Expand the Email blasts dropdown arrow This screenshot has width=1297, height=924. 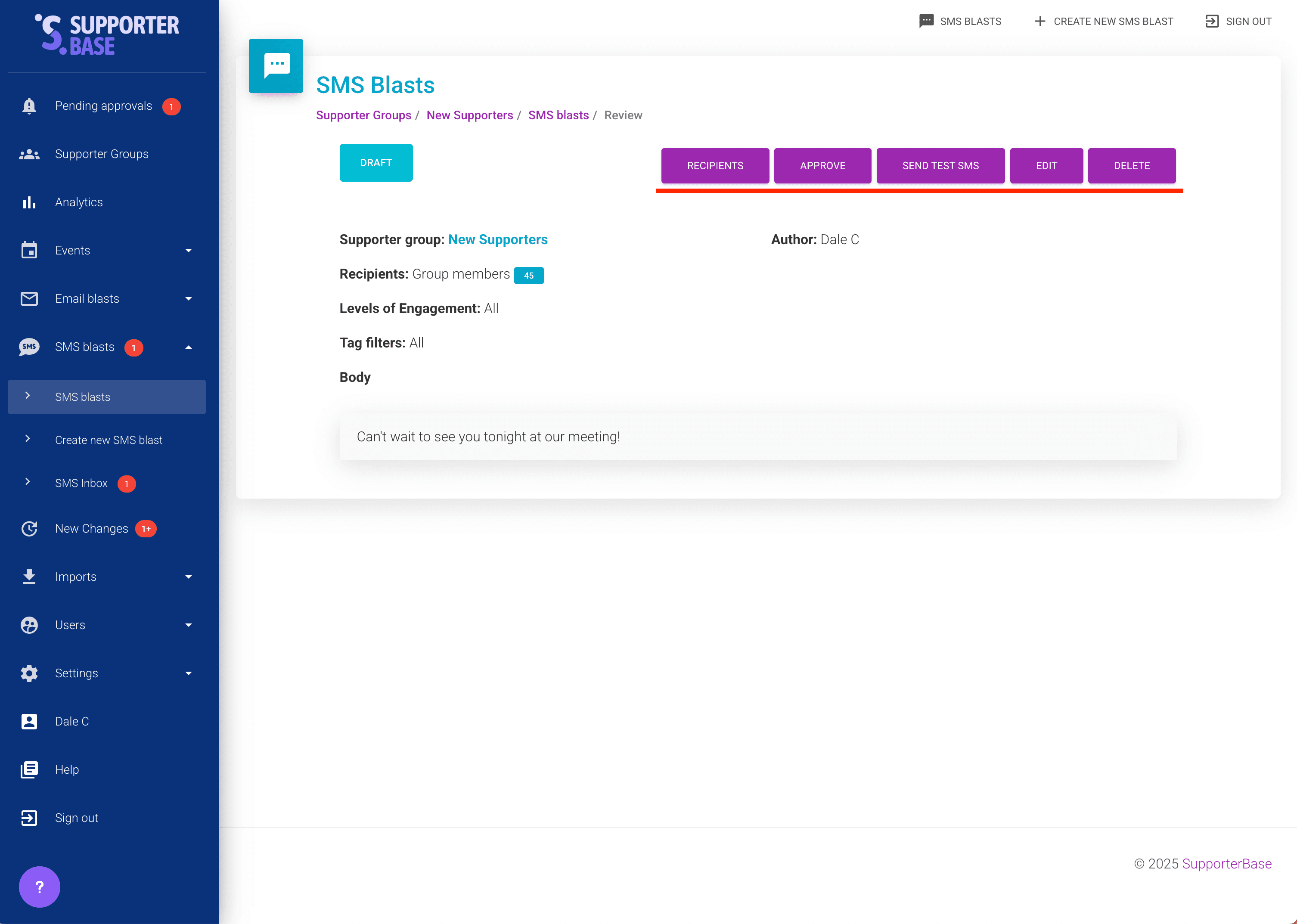click(x=188, y=299)
